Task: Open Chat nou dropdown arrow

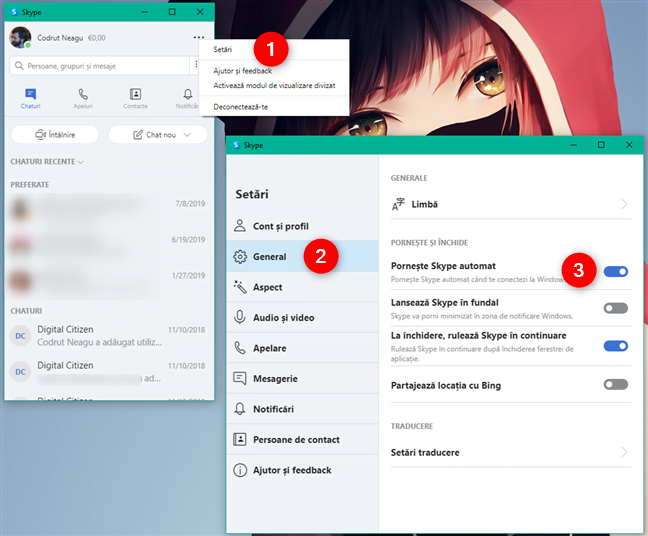Action: coord(187,135)
